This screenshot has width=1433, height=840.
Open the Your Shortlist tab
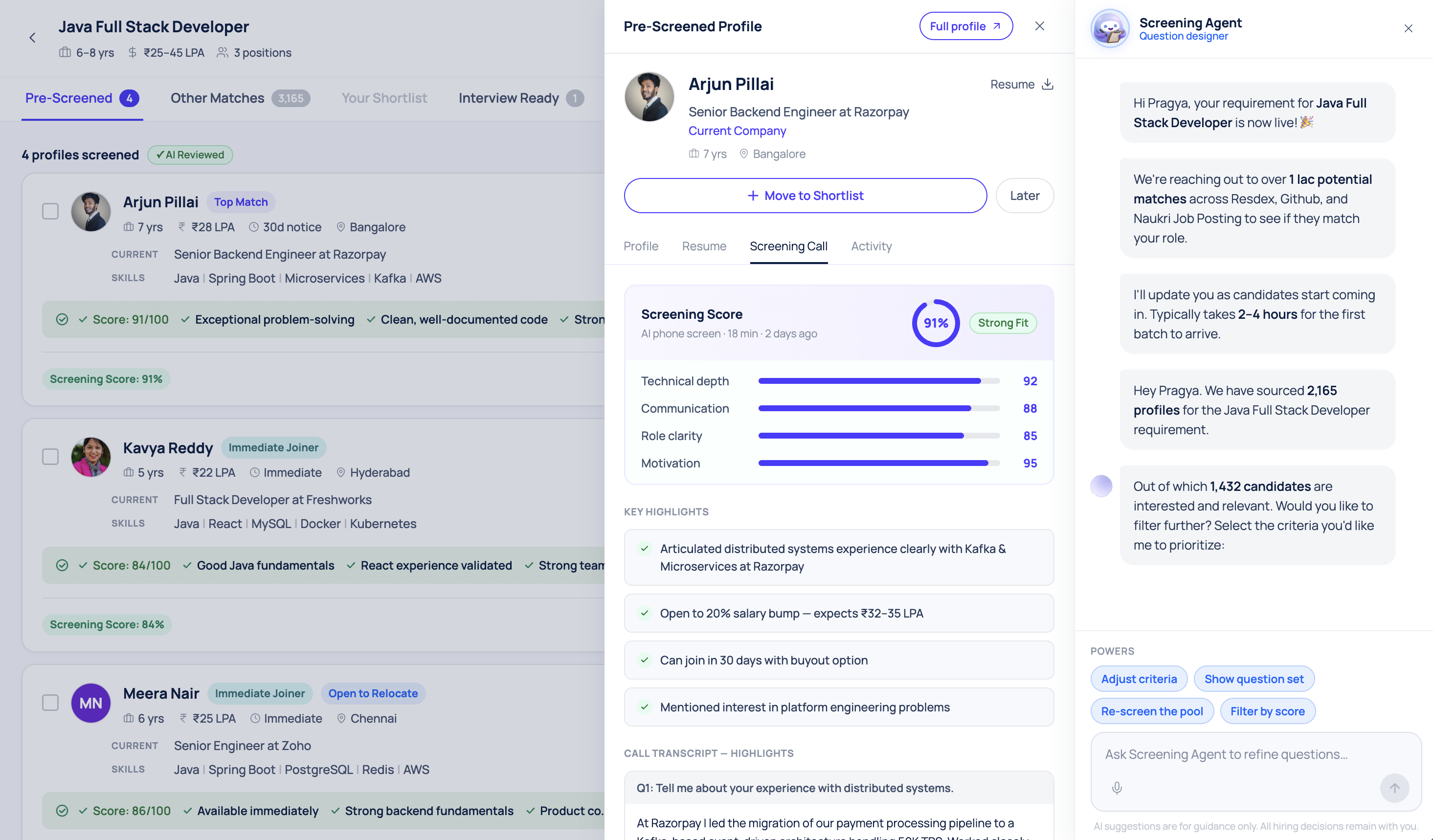(384, 98)
